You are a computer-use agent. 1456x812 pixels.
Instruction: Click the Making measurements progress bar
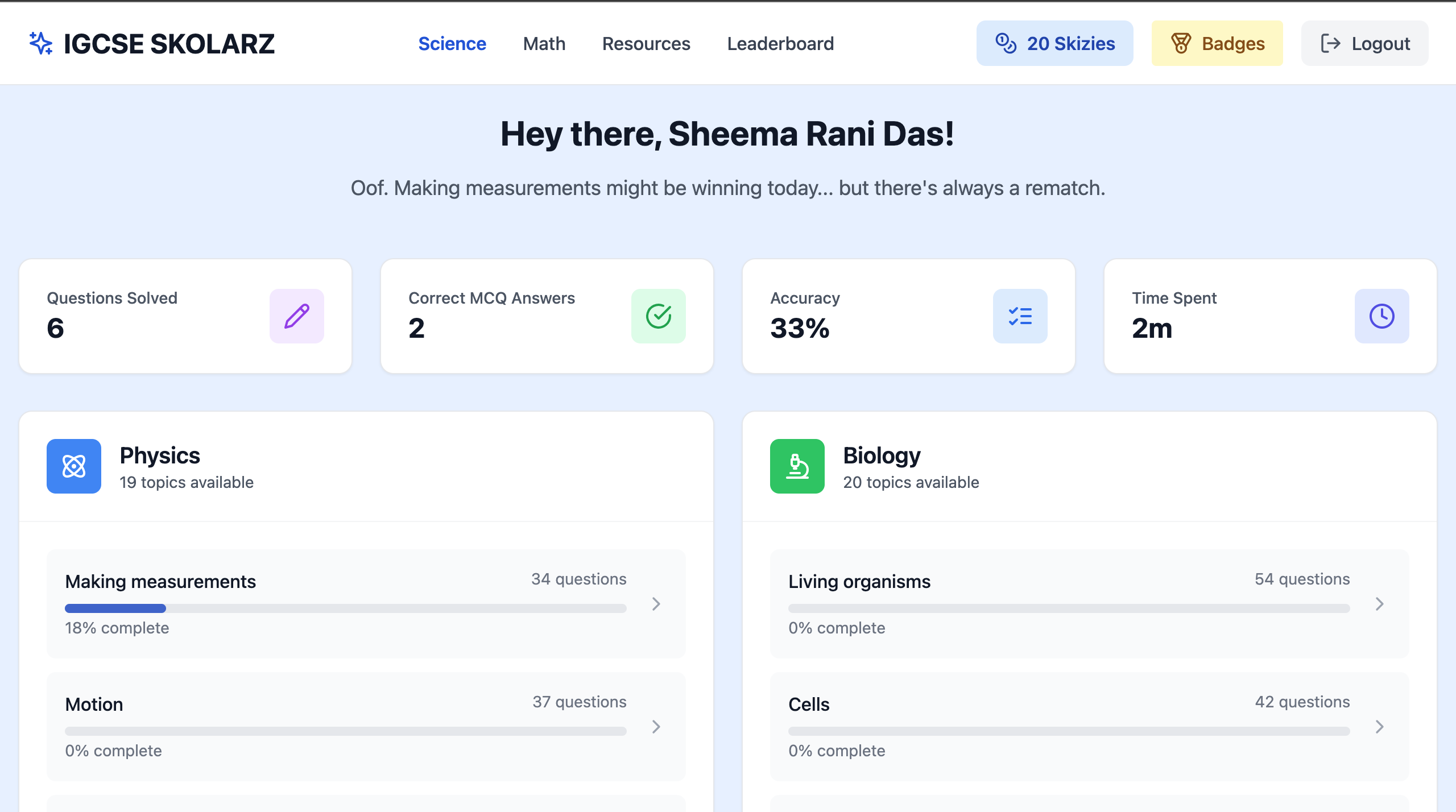click(346, 608)
